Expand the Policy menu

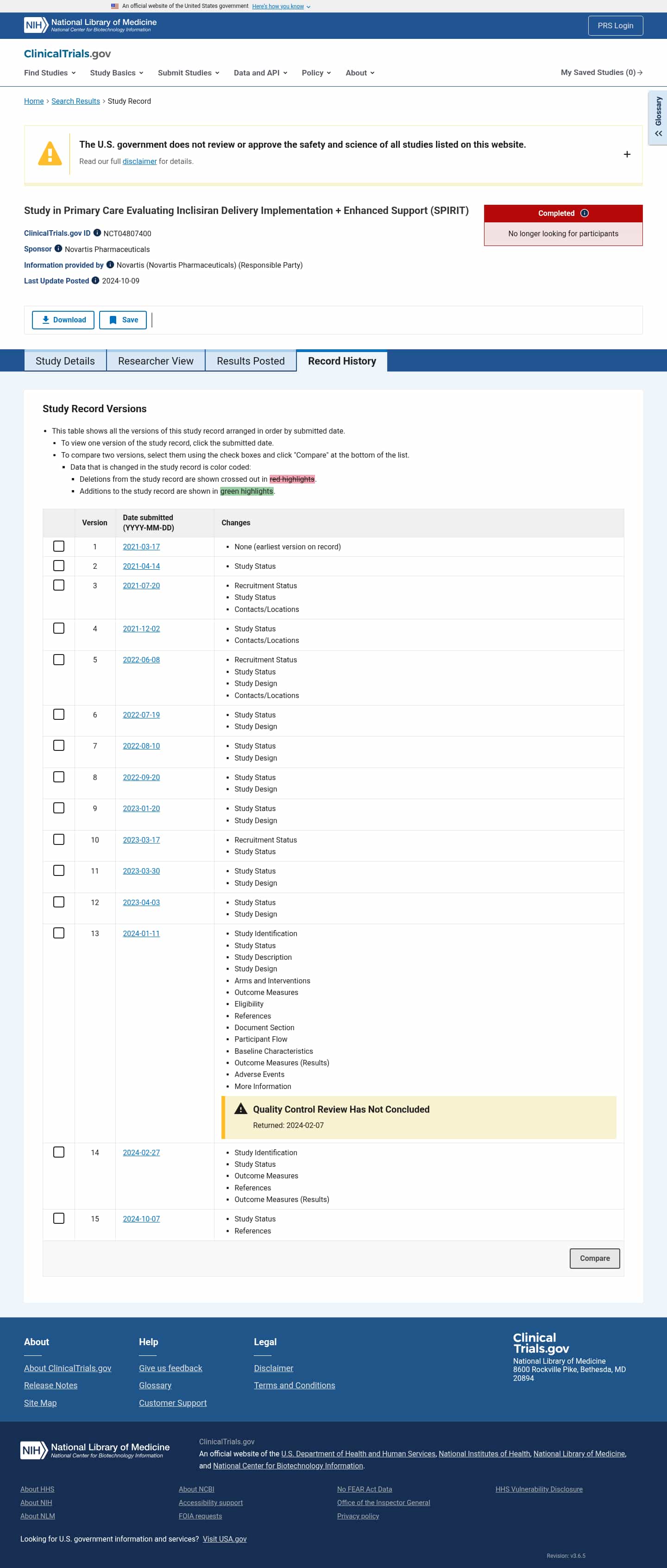click(316, 72)
